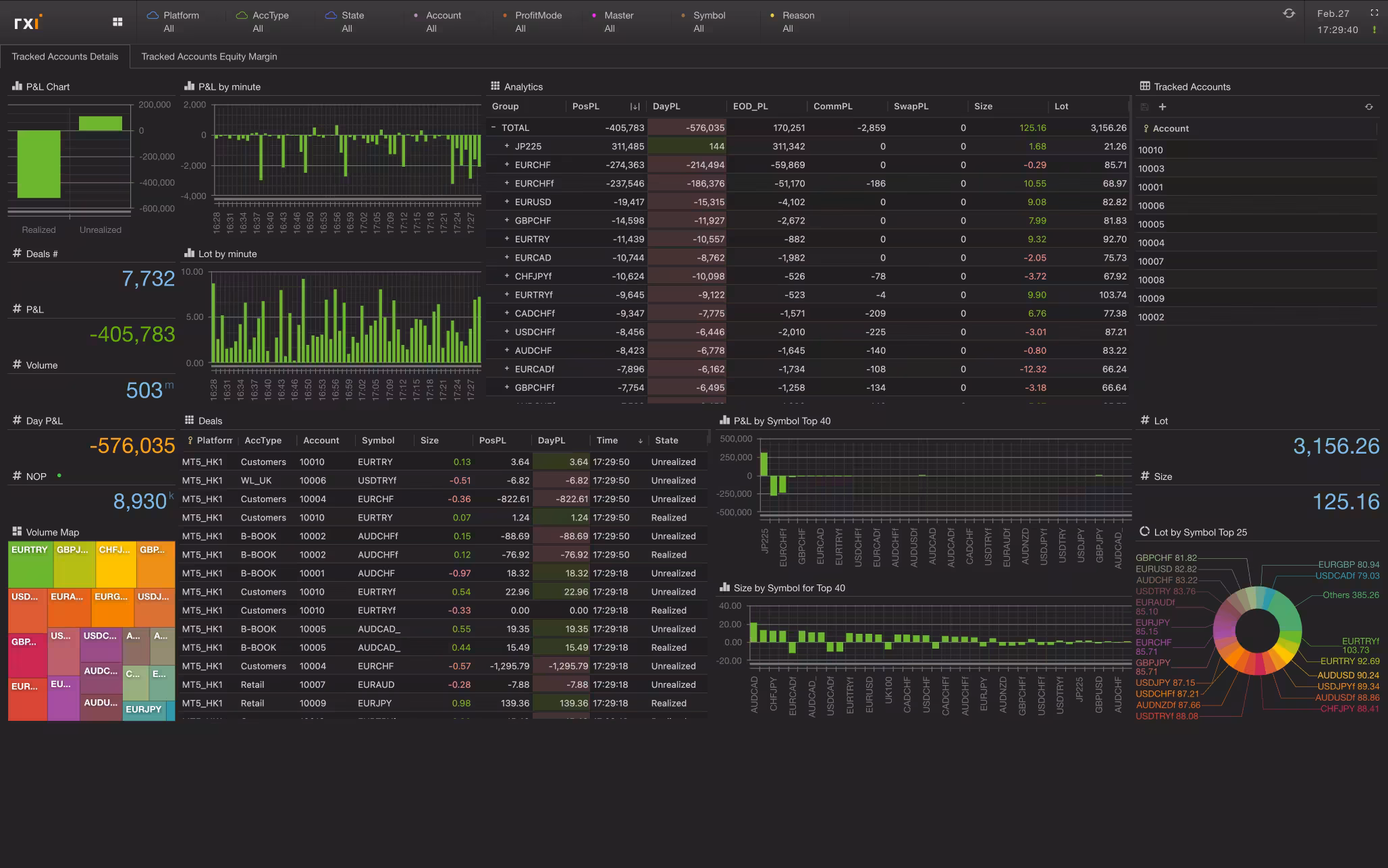Select account 10010 in Tracked Accounts
Screen dimensions: 1388x868
(1150, 150)
